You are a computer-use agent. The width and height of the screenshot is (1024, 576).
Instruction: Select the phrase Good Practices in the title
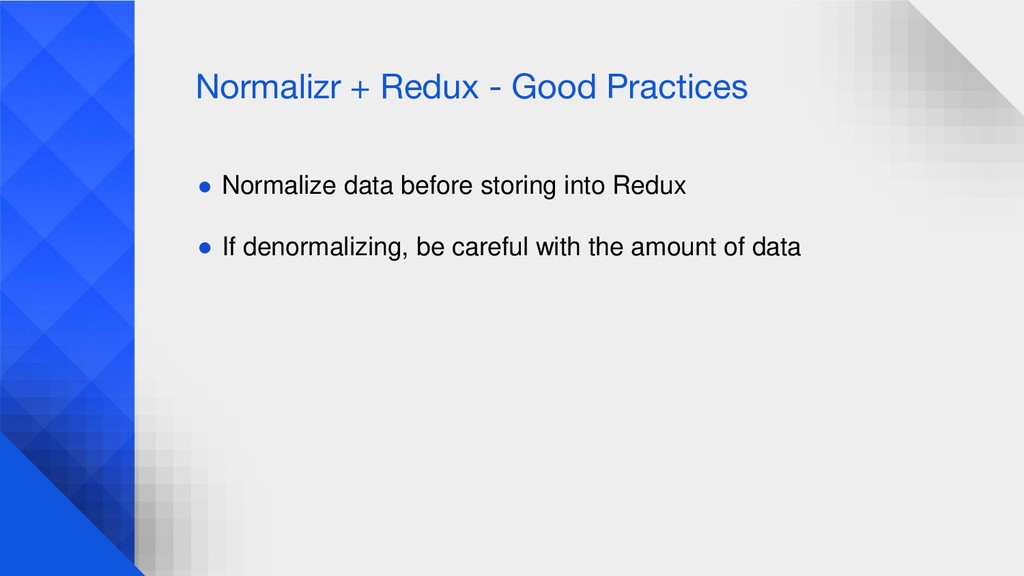(x=630, y=87)
